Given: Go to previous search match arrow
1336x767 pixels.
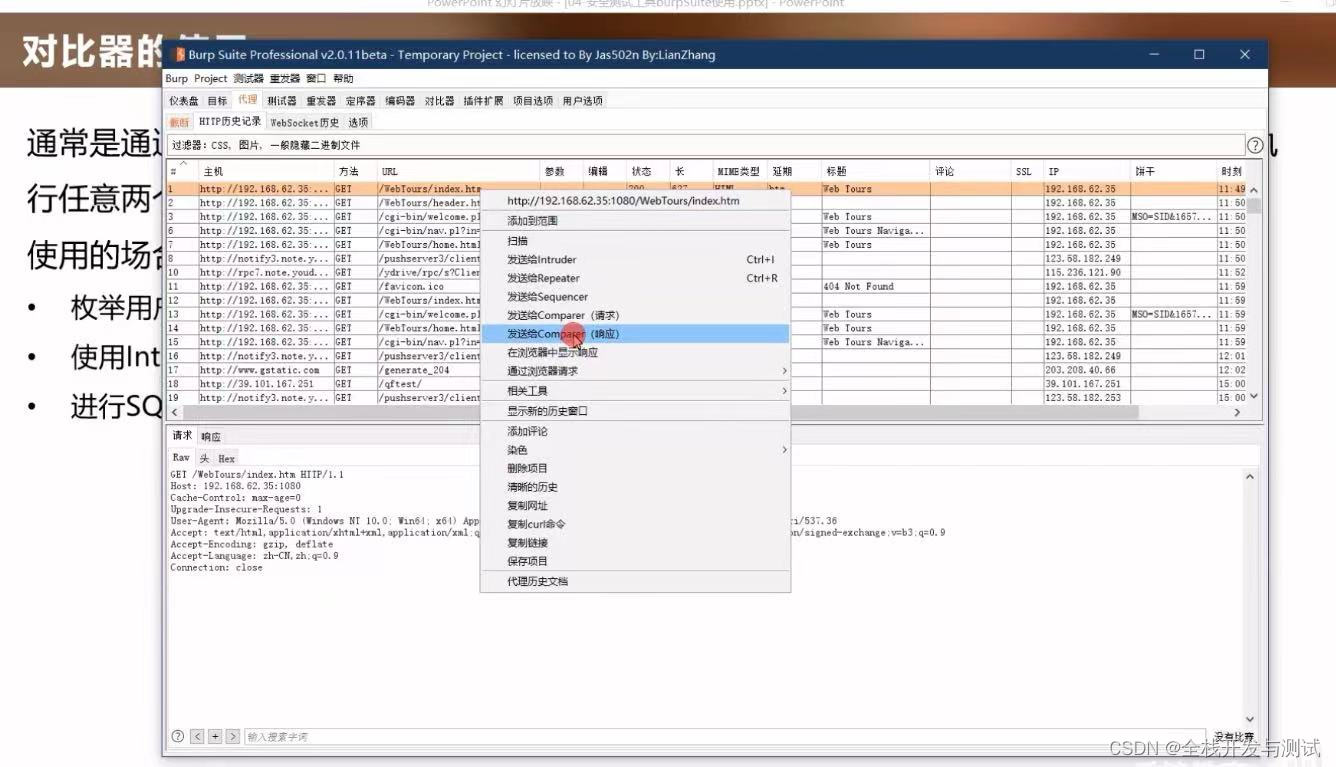Looking at the screenshot, I should click(x=197, y=736).
